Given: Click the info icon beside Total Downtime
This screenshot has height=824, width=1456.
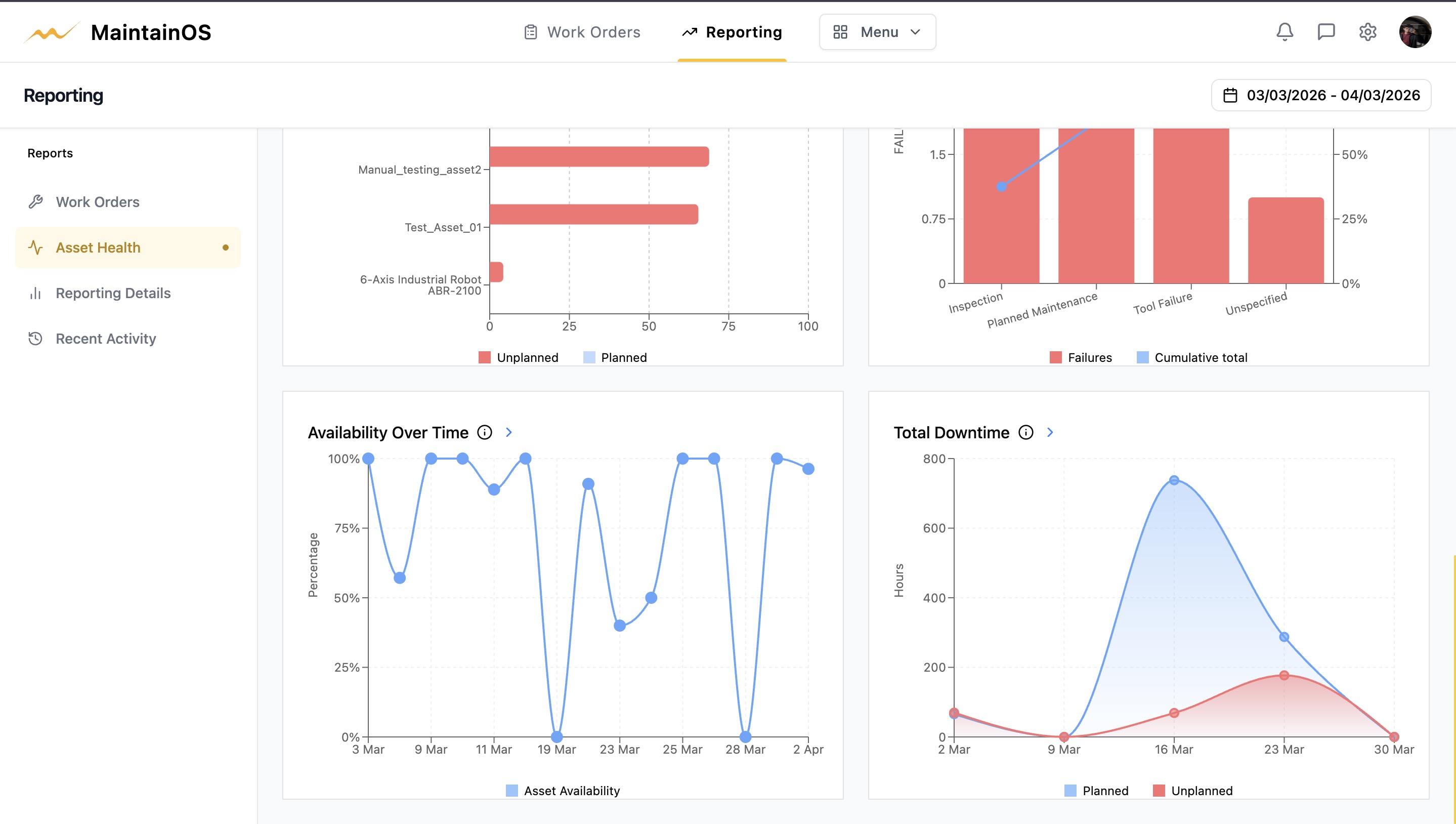Looking at the screenshot, I should coord(1025,432).
